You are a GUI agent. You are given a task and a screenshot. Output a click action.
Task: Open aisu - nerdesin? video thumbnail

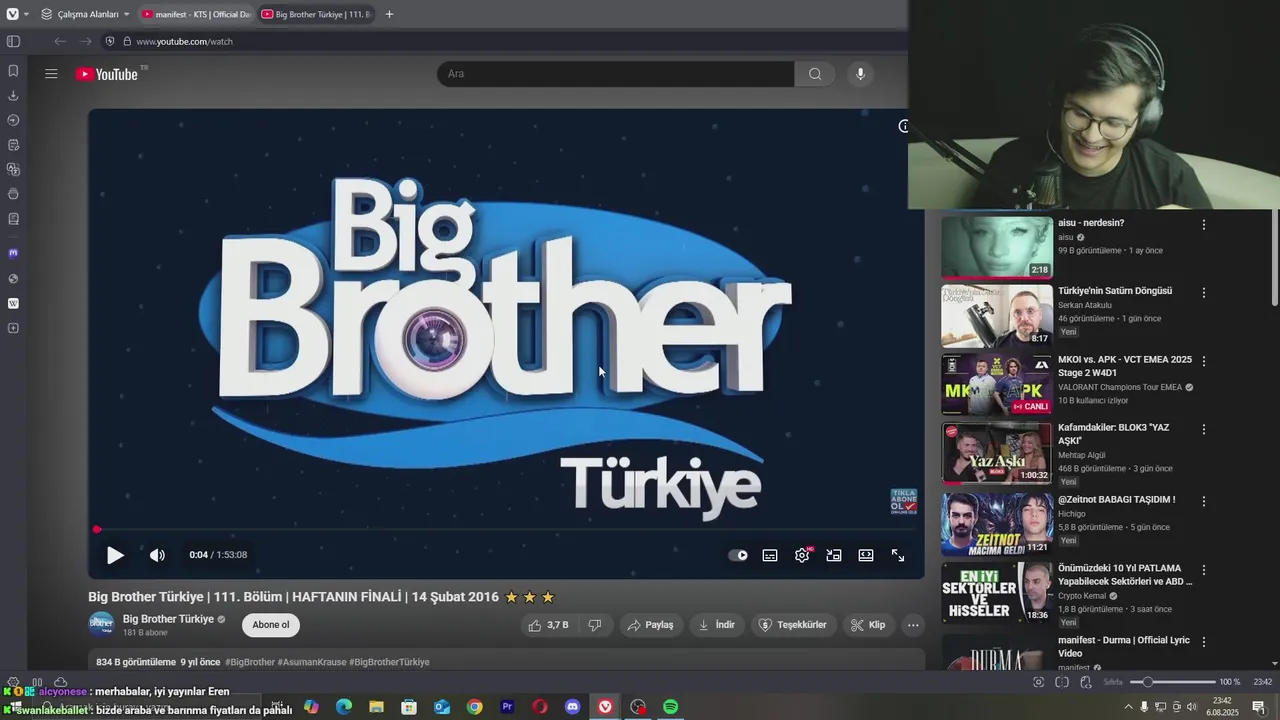pyautogui.click(x=997, y=247)
